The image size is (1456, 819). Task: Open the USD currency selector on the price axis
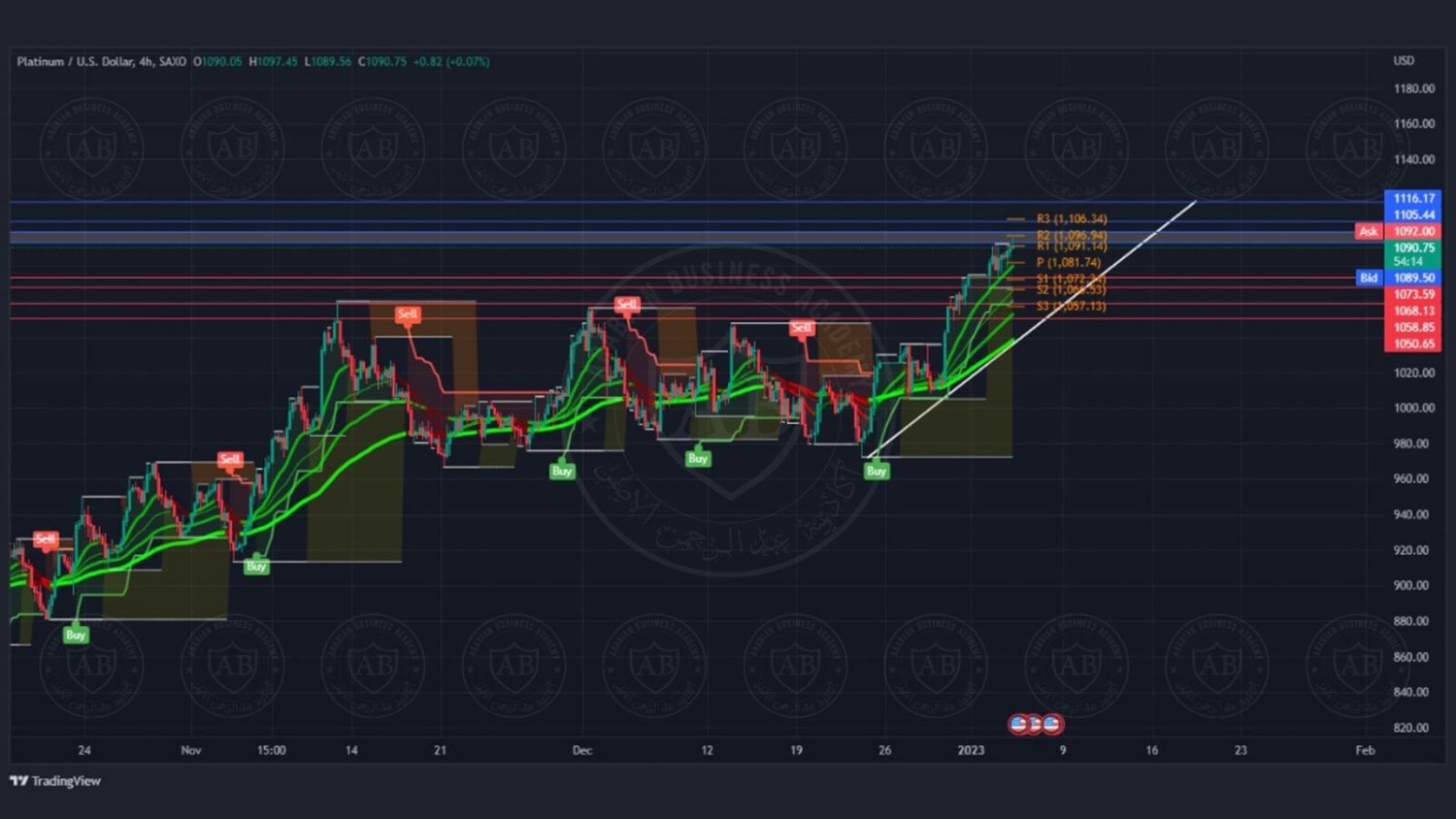pyautogui.click(x=1404, y=60)
